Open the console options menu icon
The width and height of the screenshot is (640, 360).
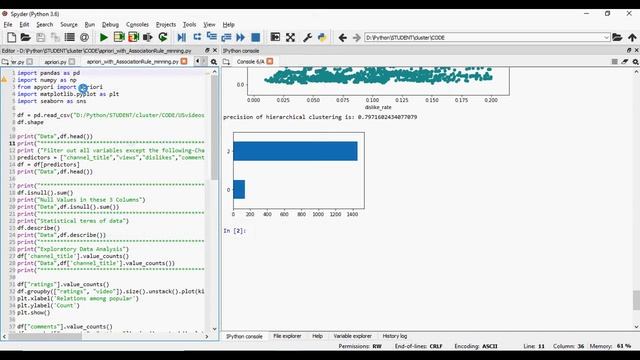tap(636, 62)
